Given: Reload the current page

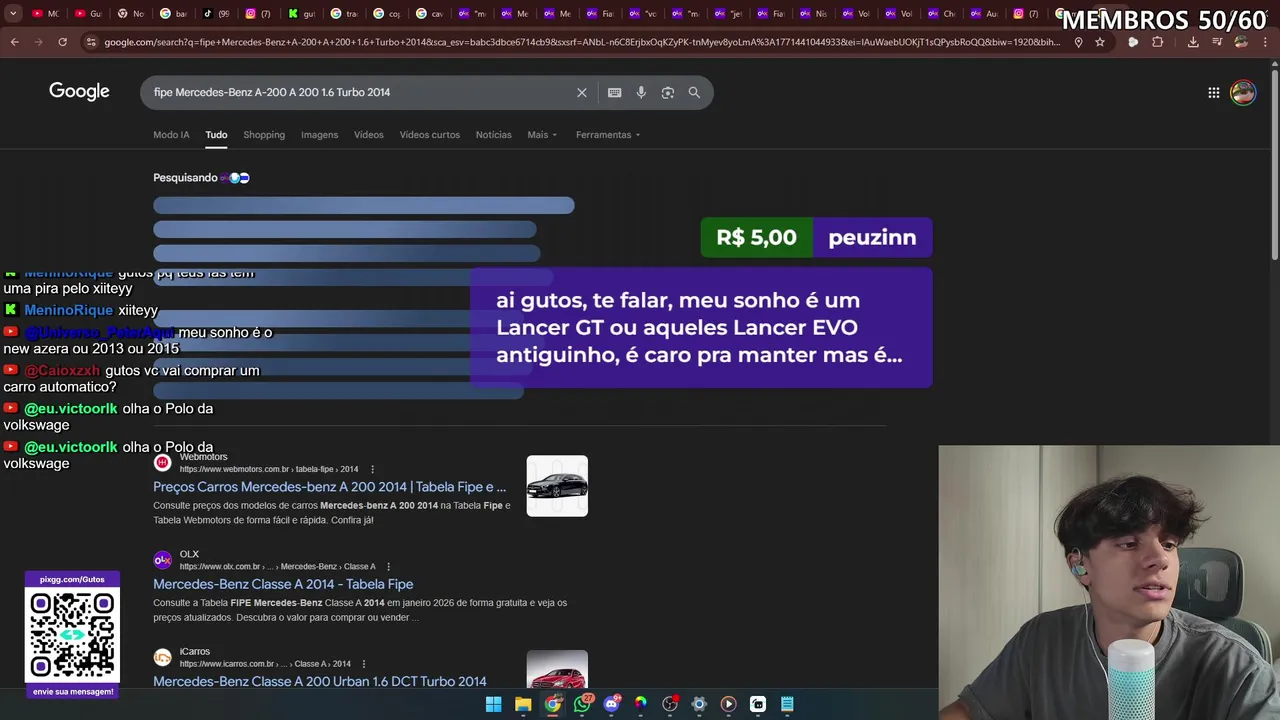Looking at the screenshot, I should (62, 42).
